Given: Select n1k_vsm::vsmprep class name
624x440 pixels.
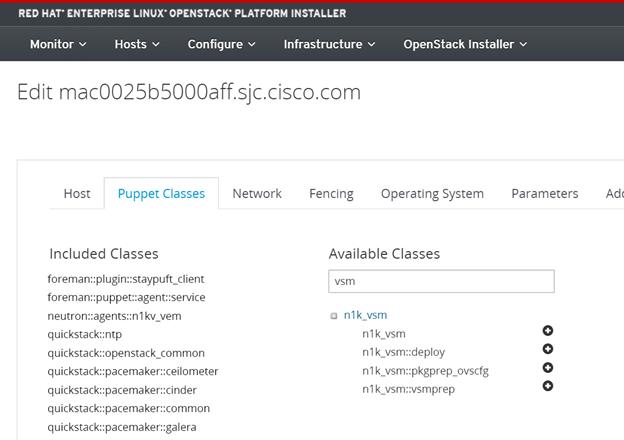Looking at the screenshot, I should (x=408, y=389).
